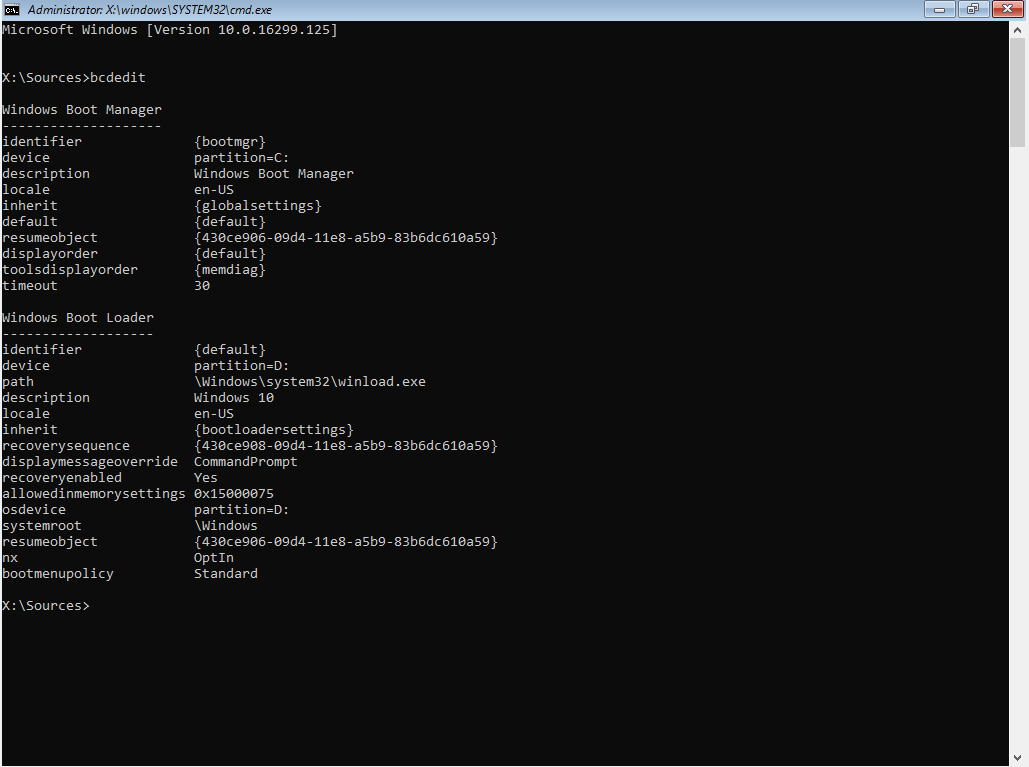Click the last 'X:\Sources>' prompt line
This screenshot has height=767, width=1029.
pos(46,606)
